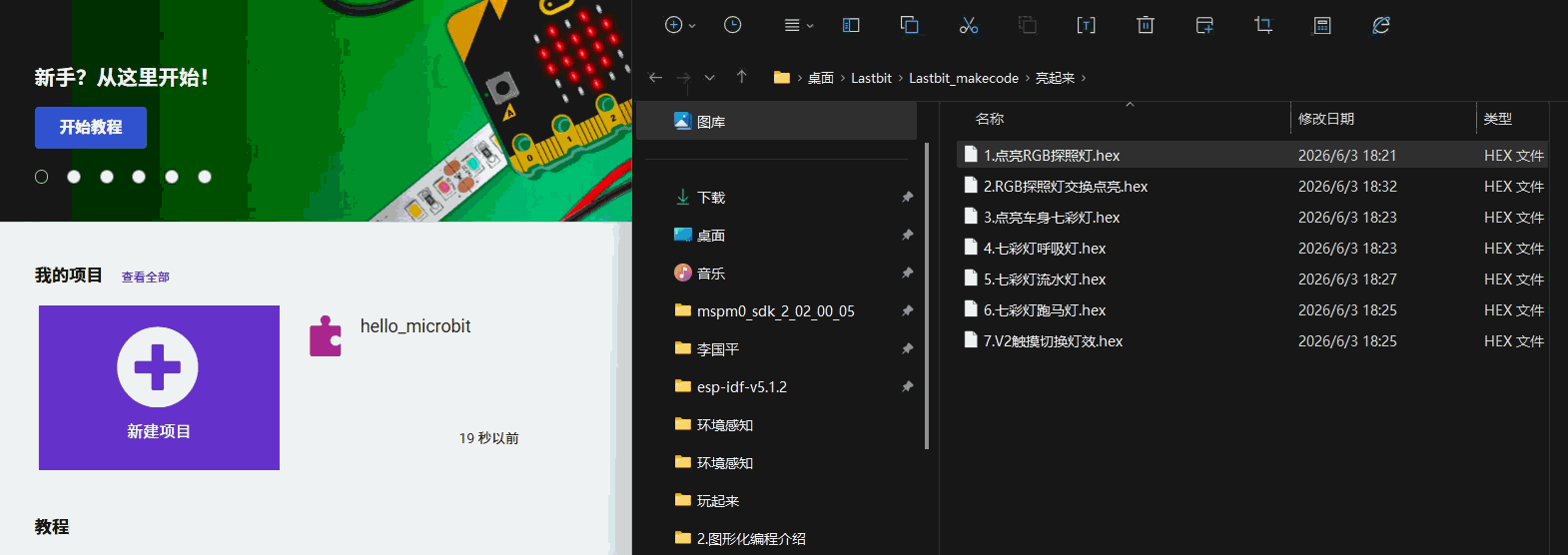Select the first hollow carousel dot
This screenshot has width=1568, height=555.
click(41, 177)
